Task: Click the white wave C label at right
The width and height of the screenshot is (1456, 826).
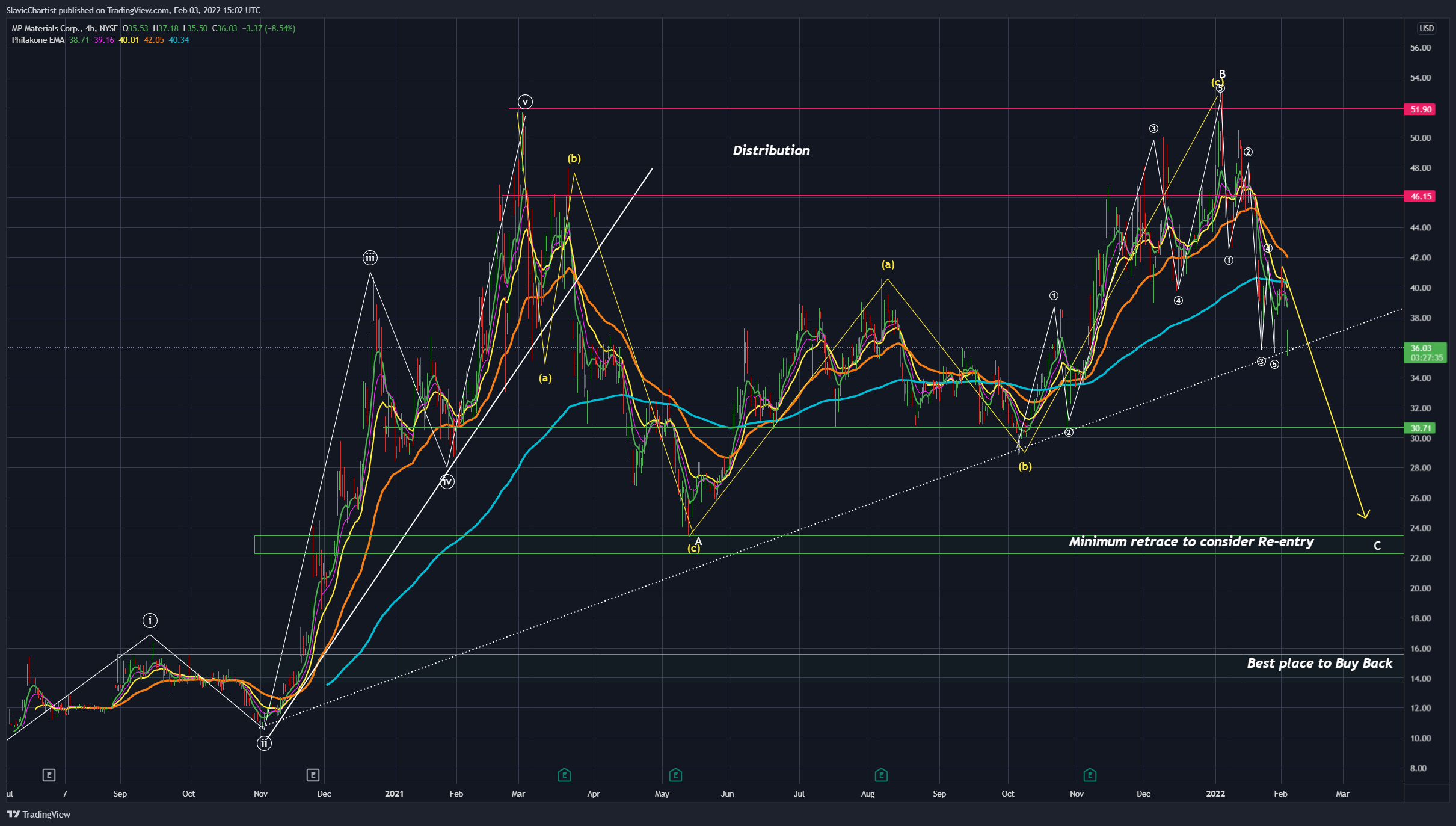Action: [x=1377, y=546]
